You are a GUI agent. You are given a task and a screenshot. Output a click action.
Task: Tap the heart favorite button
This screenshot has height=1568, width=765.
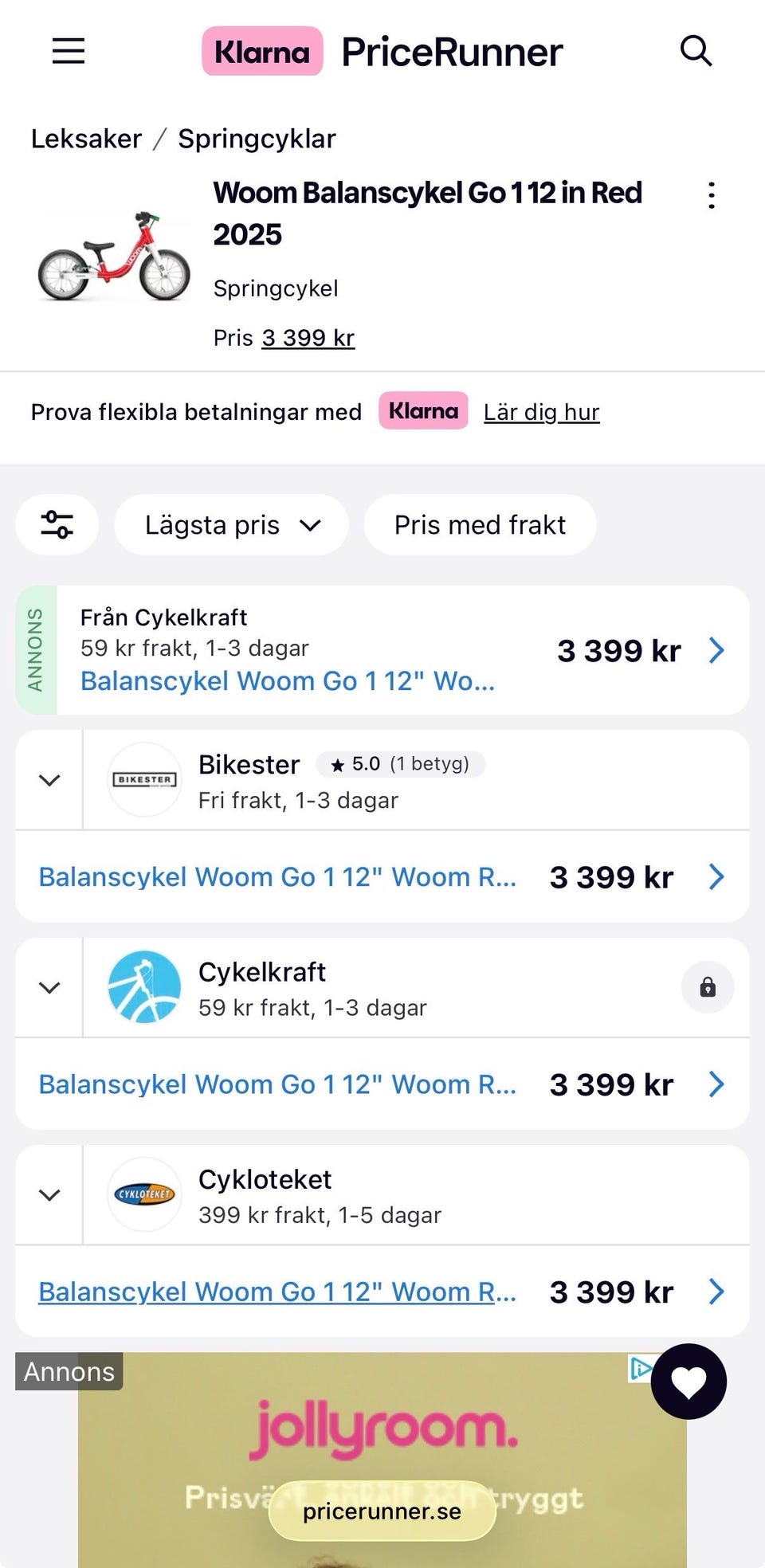(688, 1382)
